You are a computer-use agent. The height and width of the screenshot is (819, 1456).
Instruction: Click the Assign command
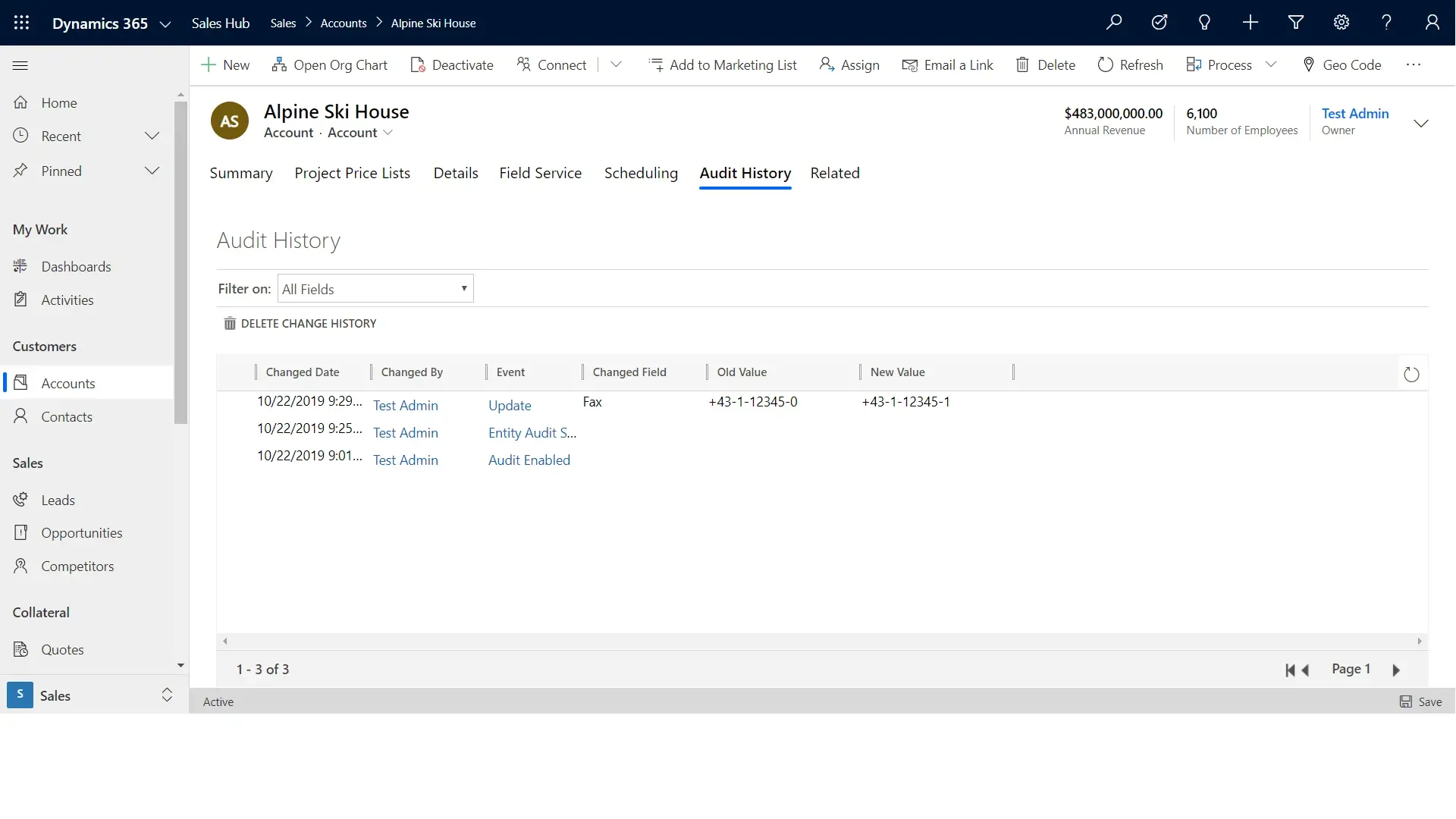click(849, 65)
